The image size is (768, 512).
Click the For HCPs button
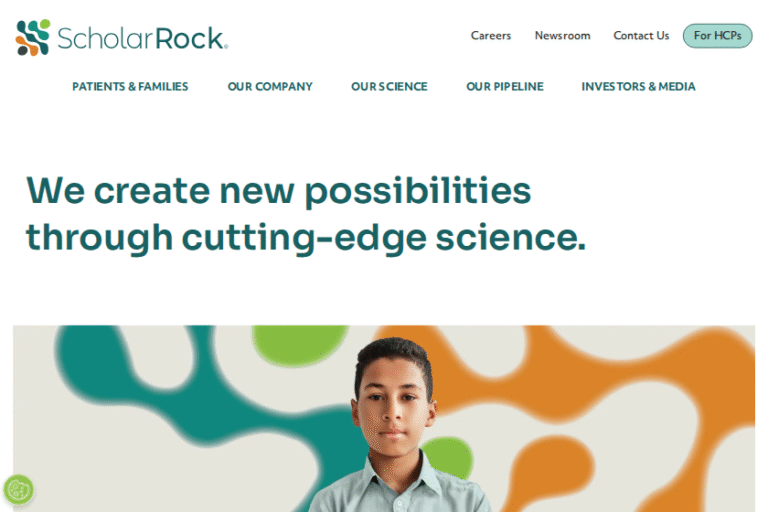(718, 36)
